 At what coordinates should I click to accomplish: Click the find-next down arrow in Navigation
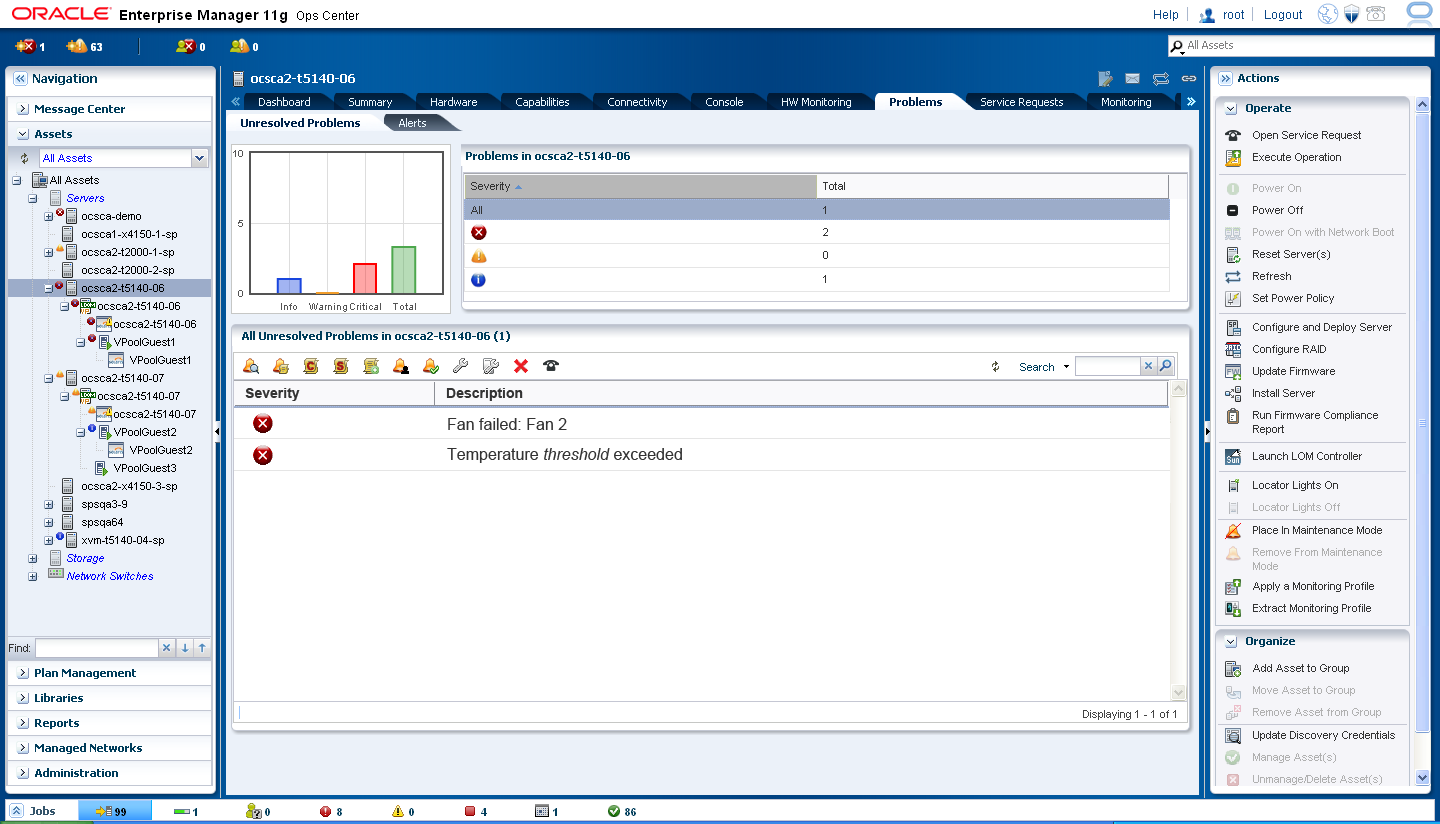point(185,648)
